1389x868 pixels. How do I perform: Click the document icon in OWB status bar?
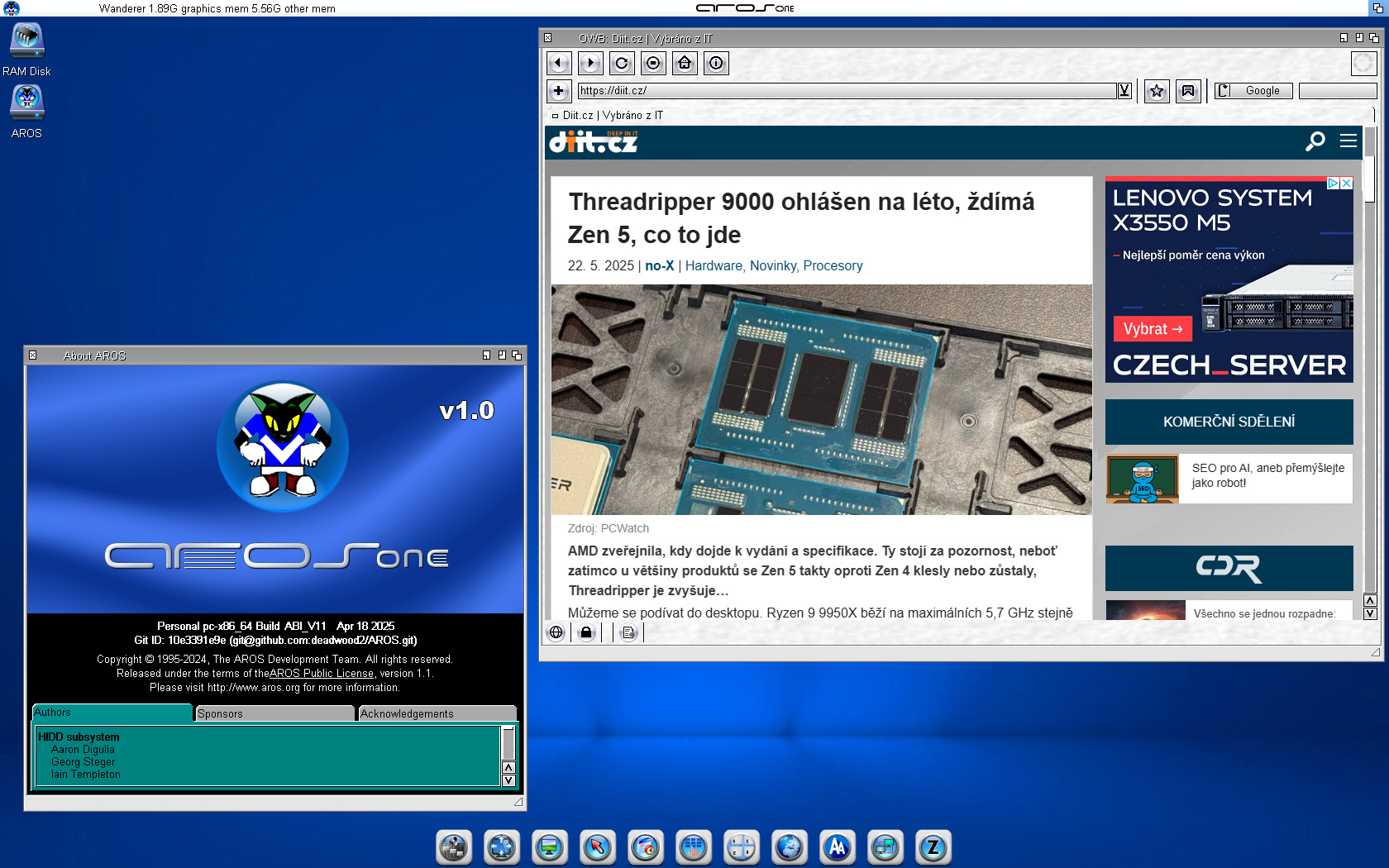(x=628, y=633)
